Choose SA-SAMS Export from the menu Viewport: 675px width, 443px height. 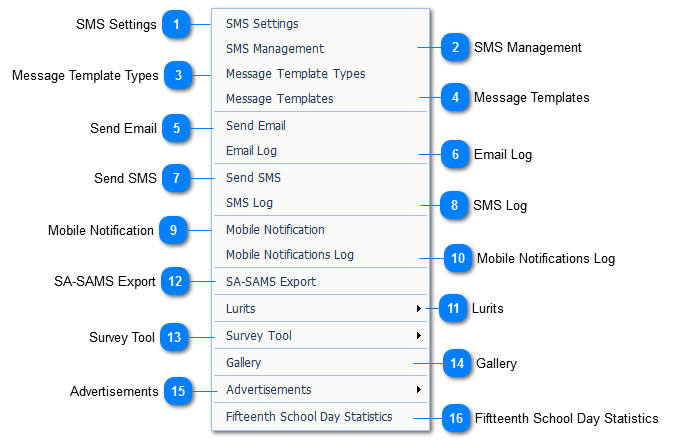click(270, 282)
